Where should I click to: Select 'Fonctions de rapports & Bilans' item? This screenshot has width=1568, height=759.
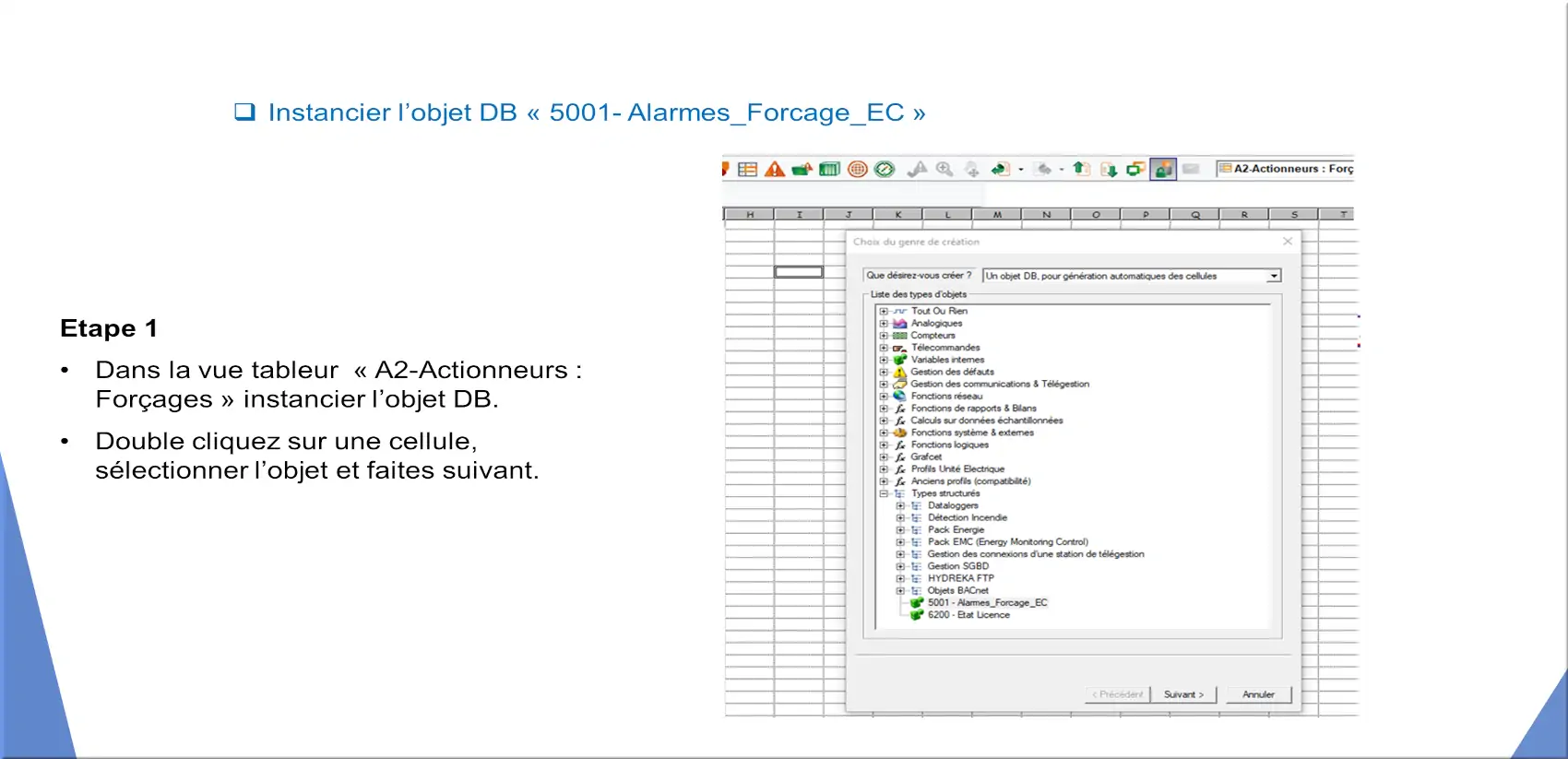pos(973,408)
